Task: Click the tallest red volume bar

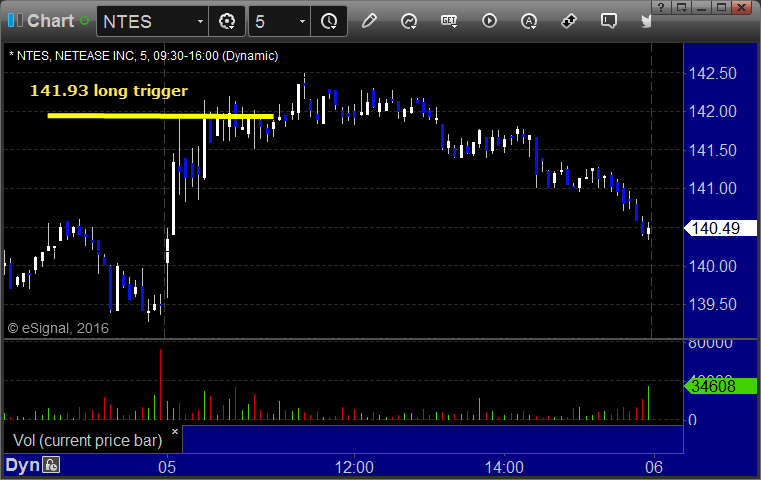Action: click(x=160, y=384)
